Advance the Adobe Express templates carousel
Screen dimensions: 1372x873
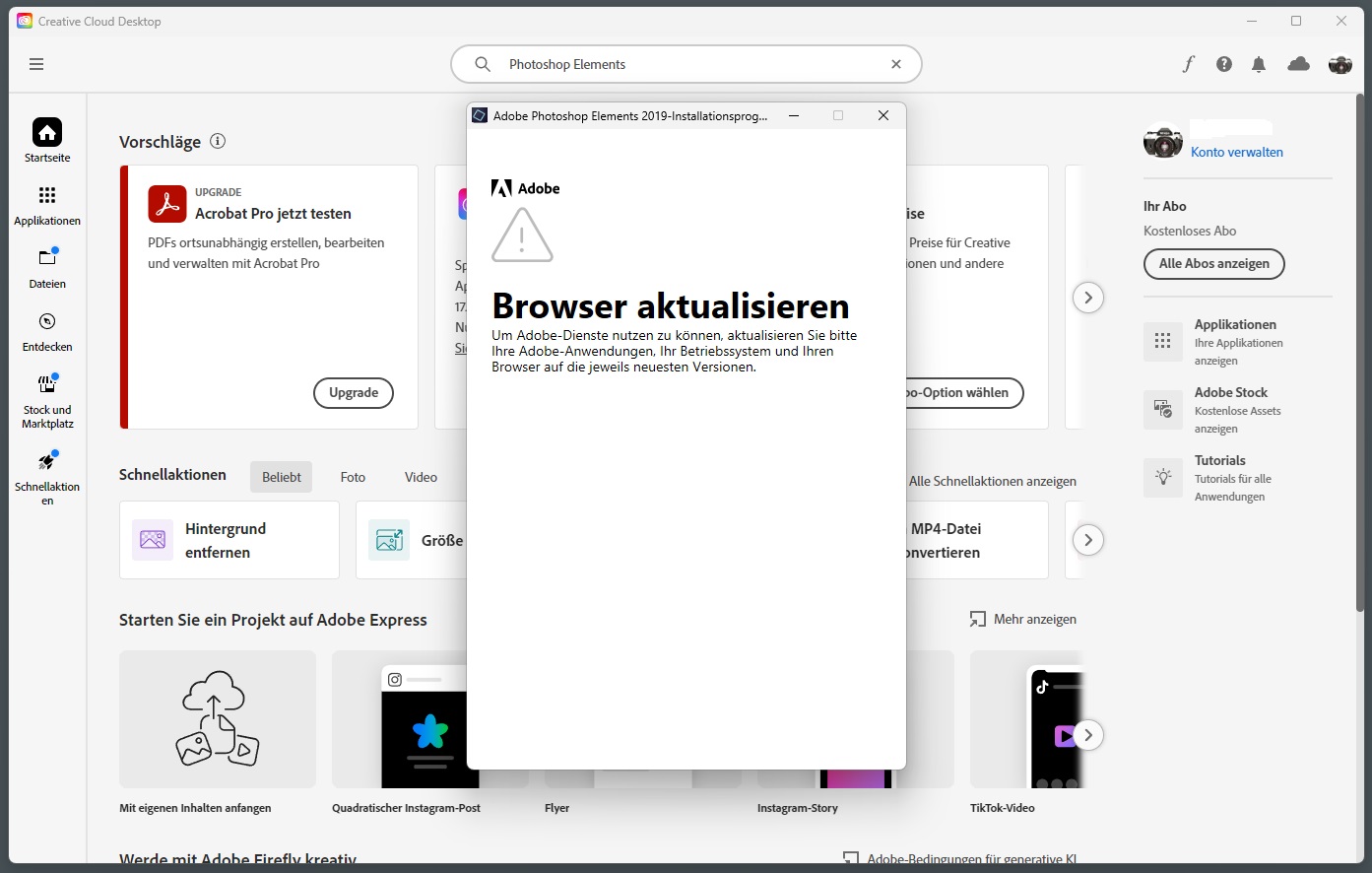[1088, 735]
